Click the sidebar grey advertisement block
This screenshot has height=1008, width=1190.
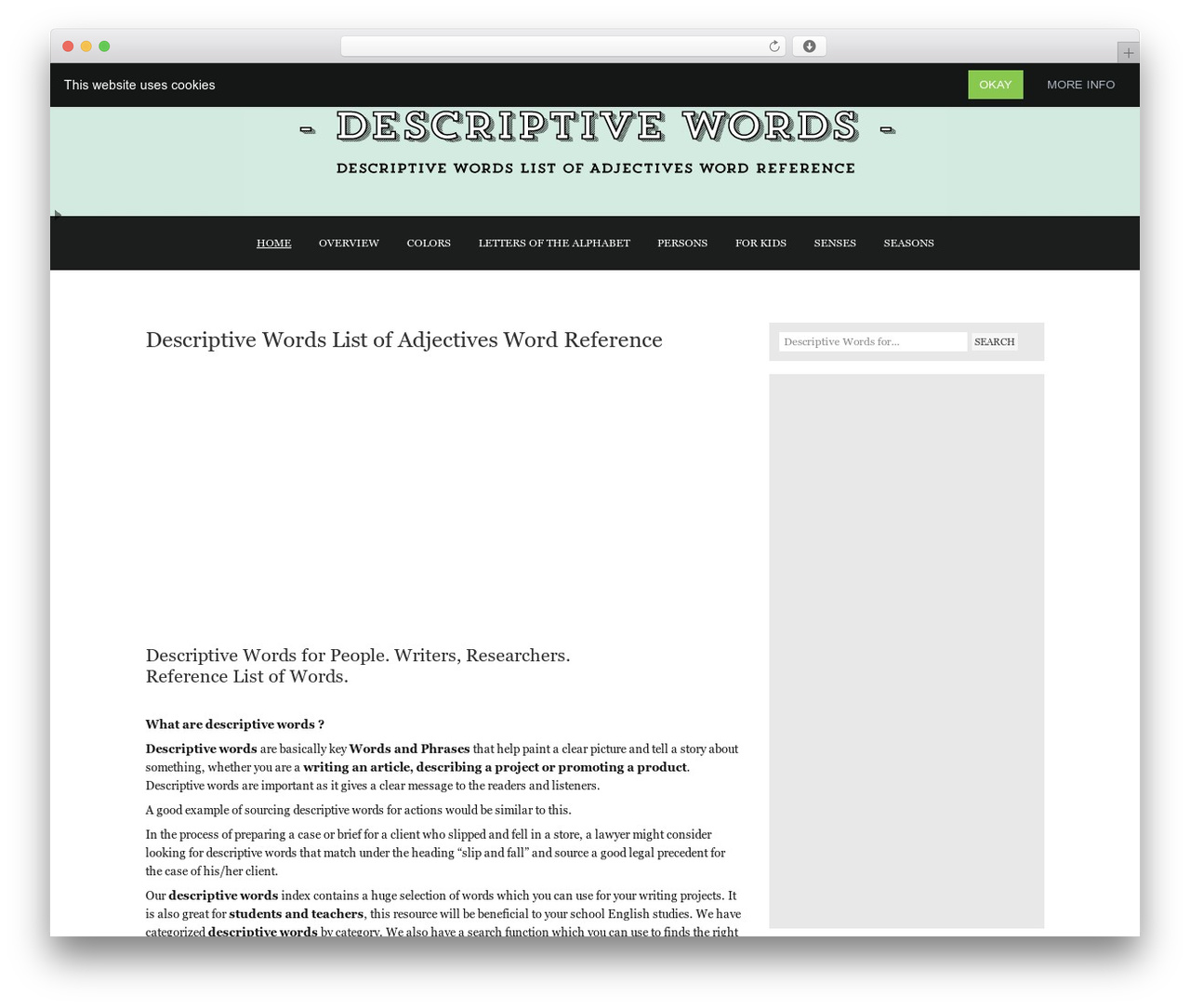(906, 651)
